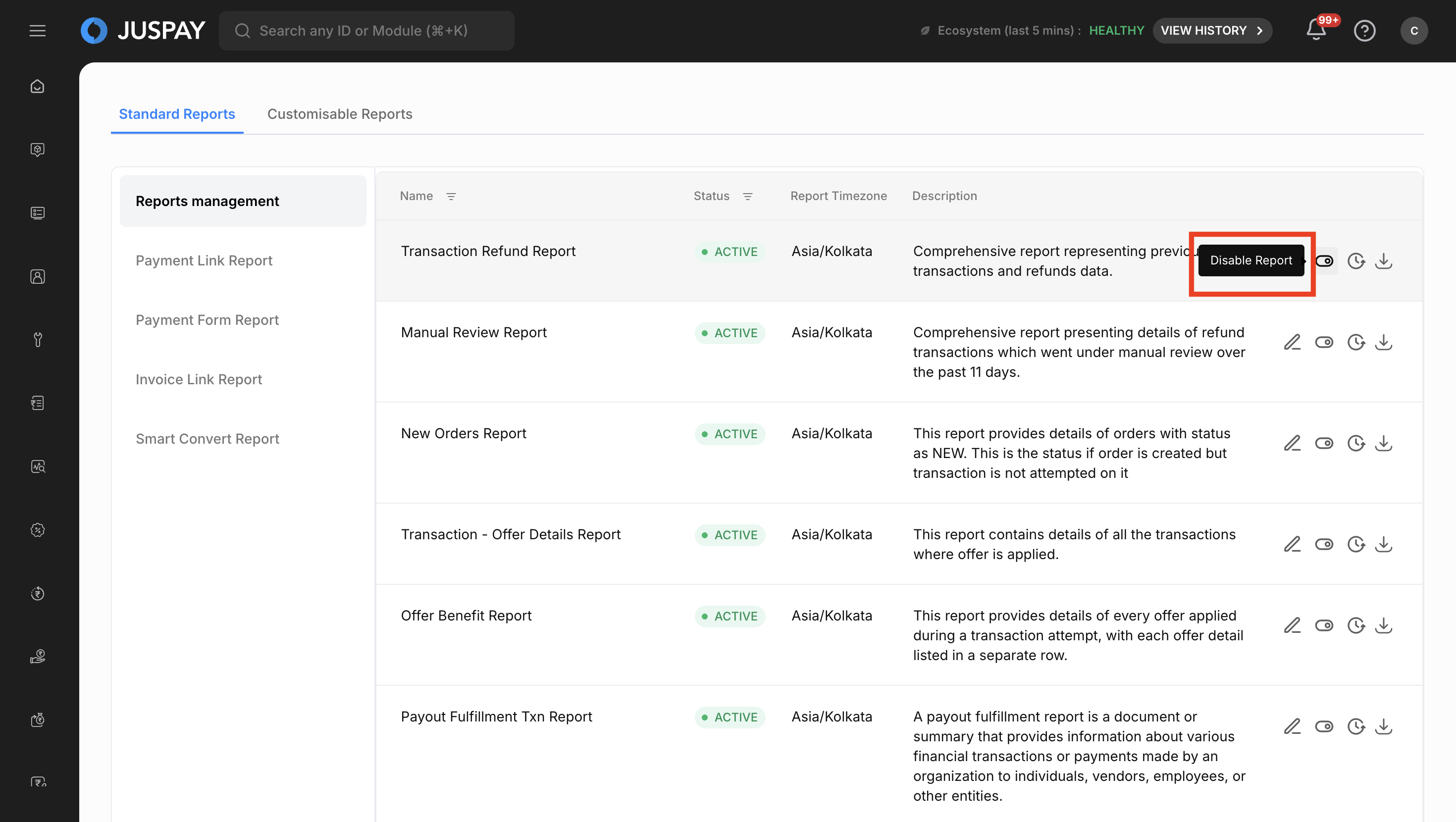1456x822 pixels.
Task: Click the notifications bell icon
Action: click(1316, 31)
